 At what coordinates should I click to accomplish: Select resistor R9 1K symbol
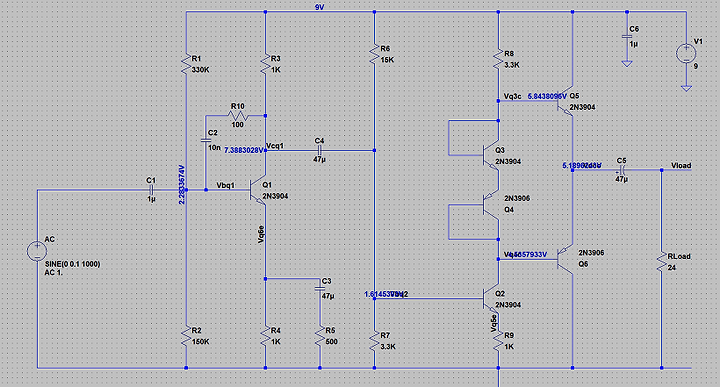(x=499, y=341)
